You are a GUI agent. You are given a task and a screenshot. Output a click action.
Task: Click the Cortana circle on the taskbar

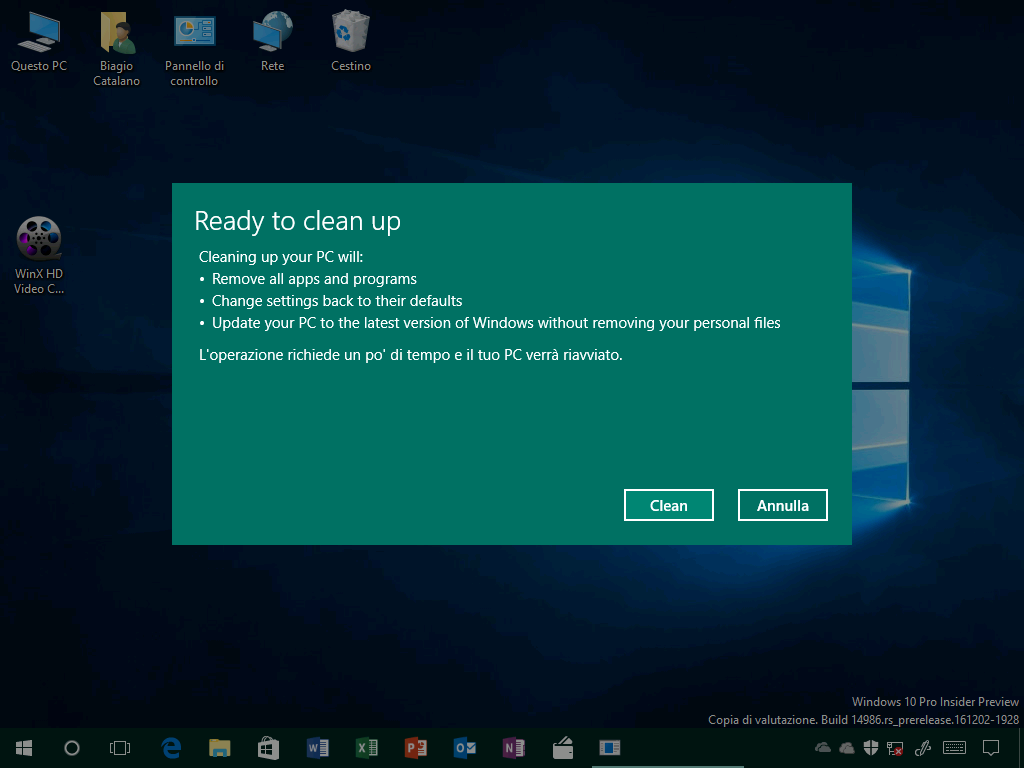pyautogui.click(x=72, y=748)
